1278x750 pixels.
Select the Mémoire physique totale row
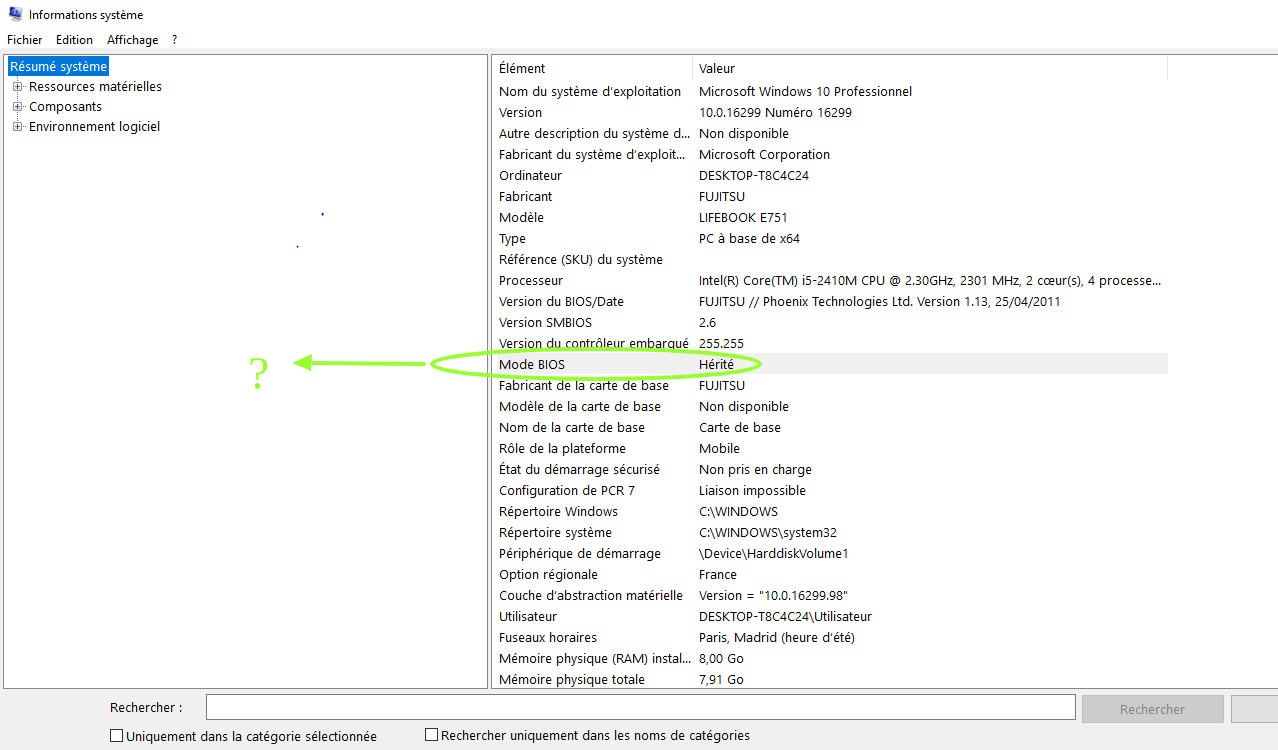click(830, 680)
